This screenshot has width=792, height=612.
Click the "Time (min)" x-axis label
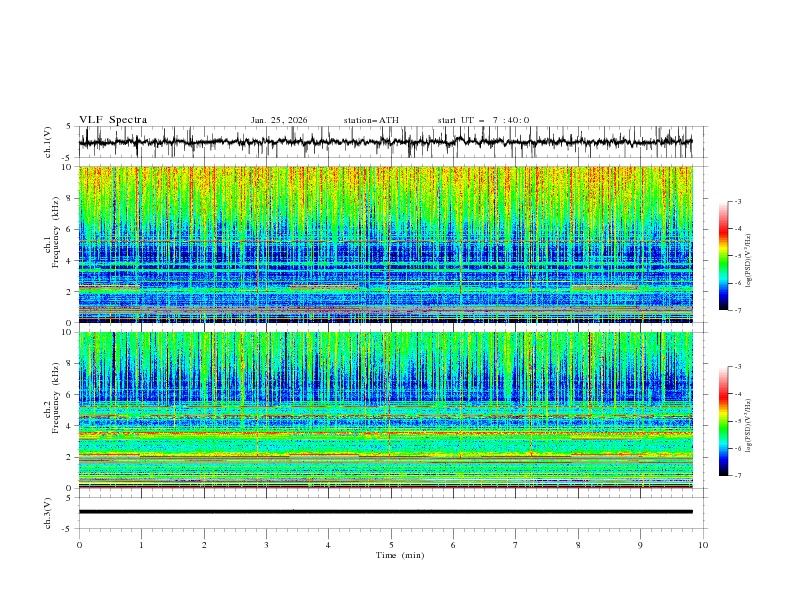point(400,555)
